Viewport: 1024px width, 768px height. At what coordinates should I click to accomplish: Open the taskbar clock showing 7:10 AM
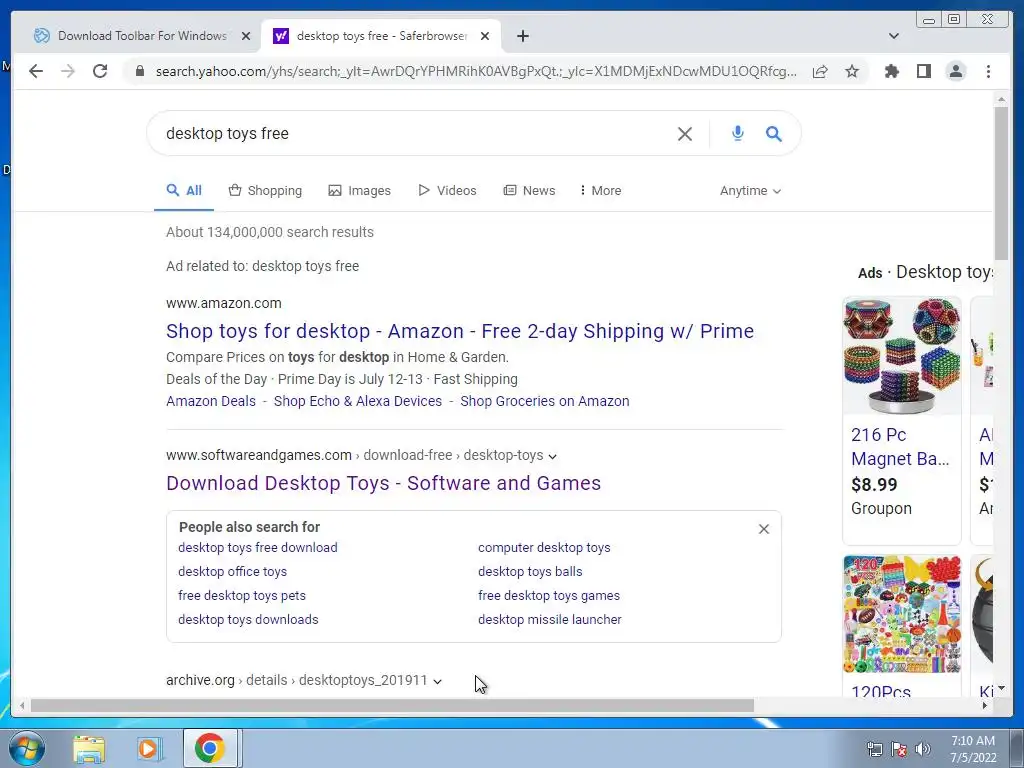(x=973, y=749)
